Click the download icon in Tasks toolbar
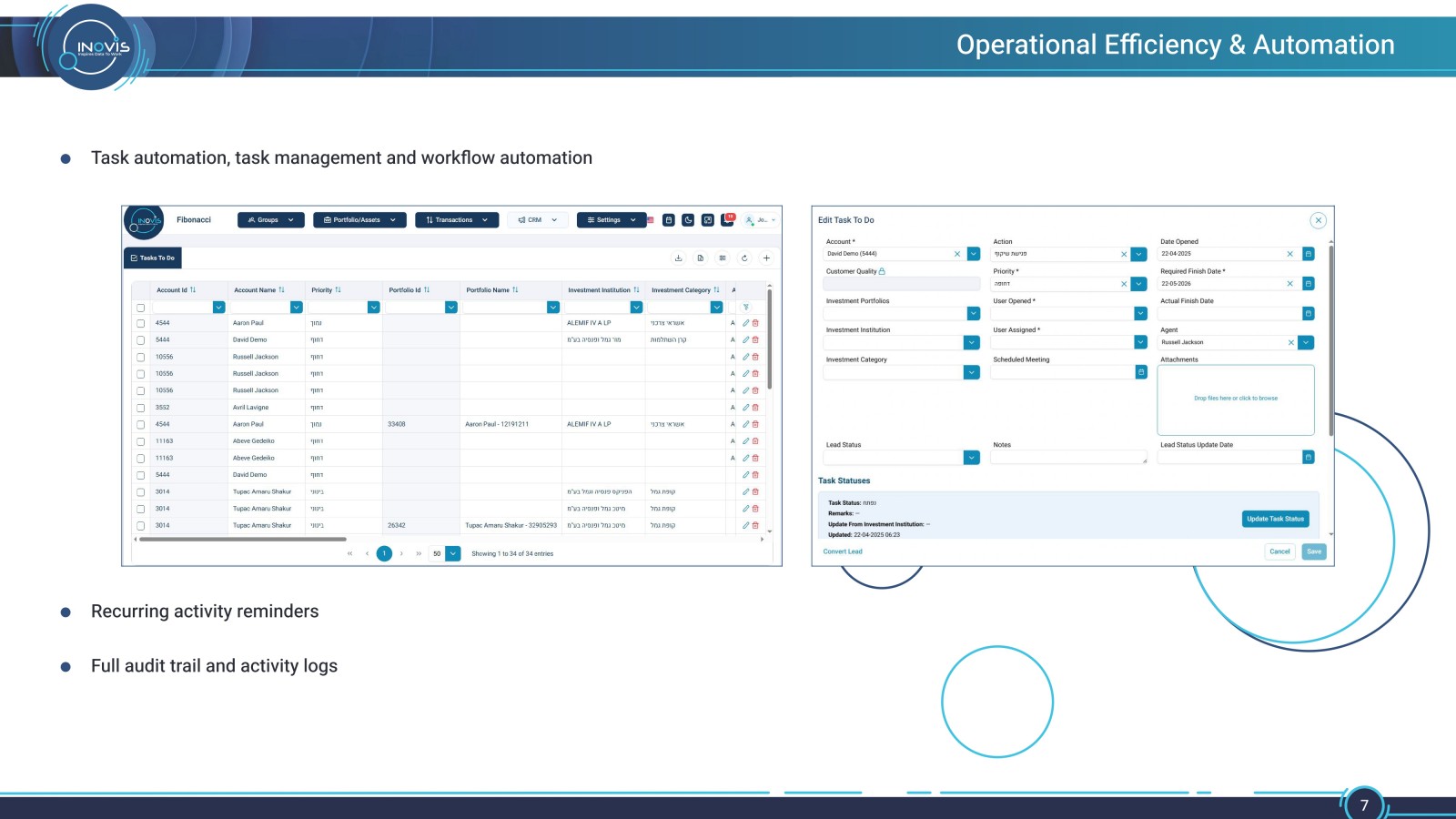 [x=678, y=258]
